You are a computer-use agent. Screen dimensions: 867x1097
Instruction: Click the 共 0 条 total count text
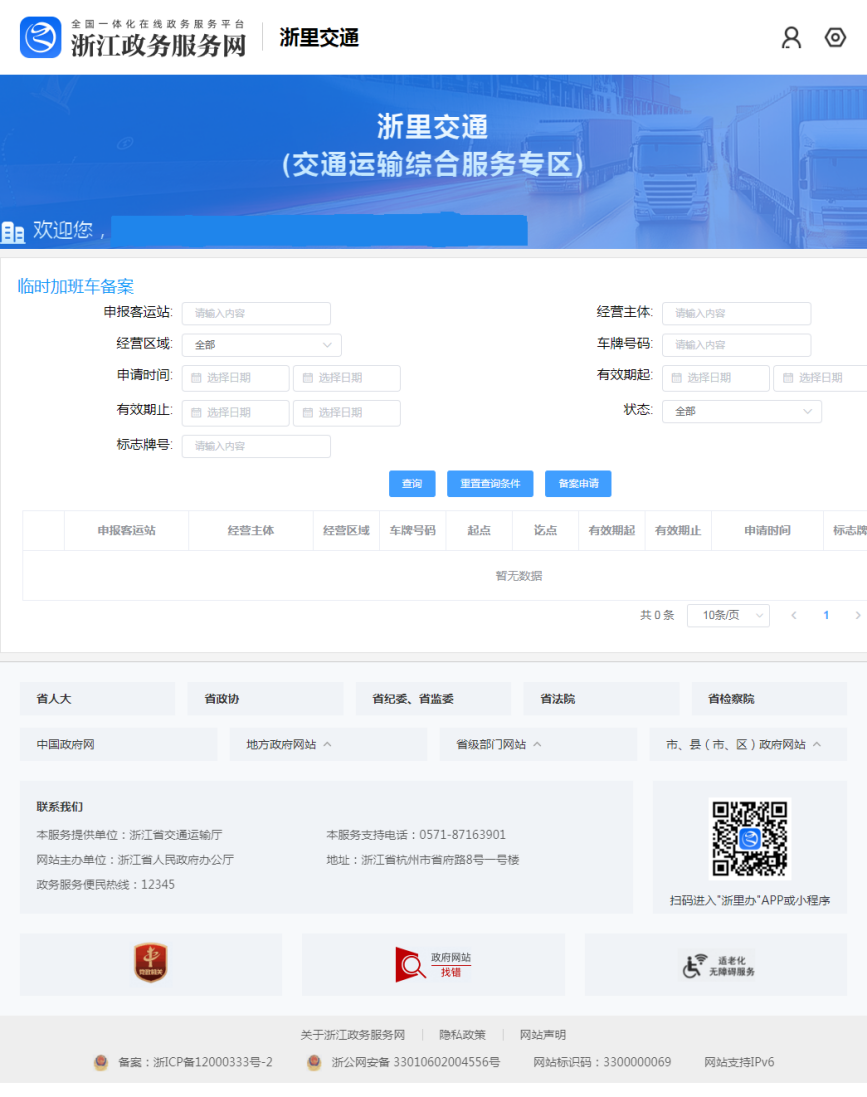[x=657, y=615]
